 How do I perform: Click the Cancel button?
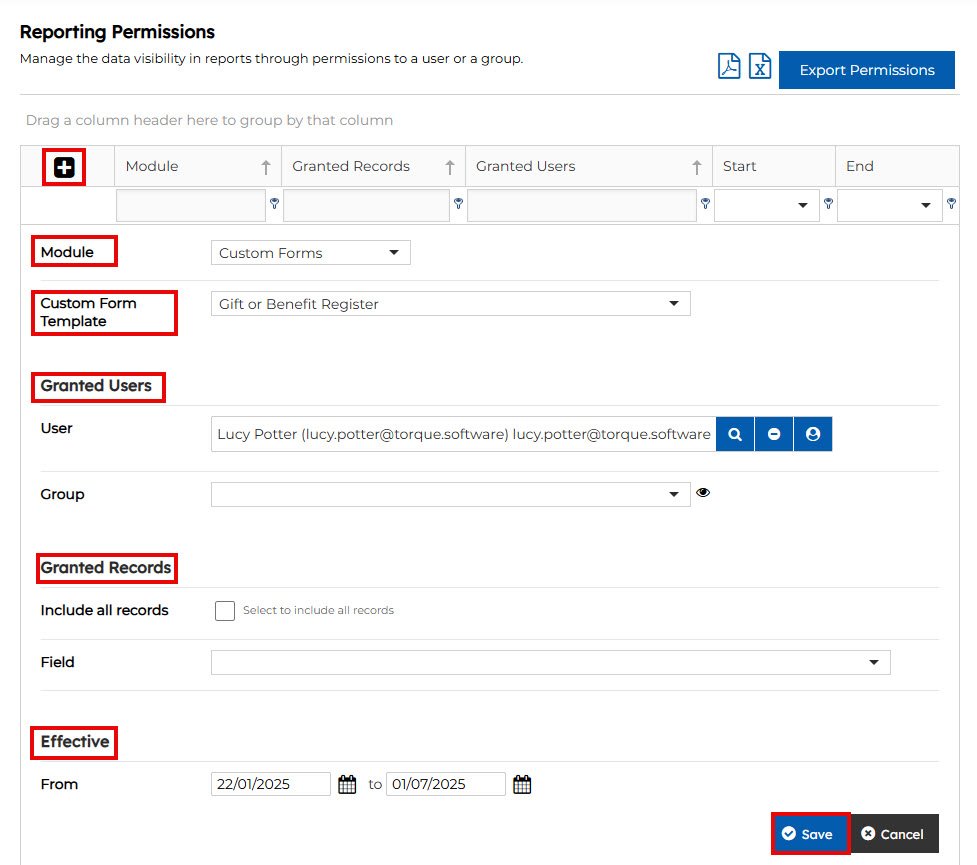pos(893,834)
